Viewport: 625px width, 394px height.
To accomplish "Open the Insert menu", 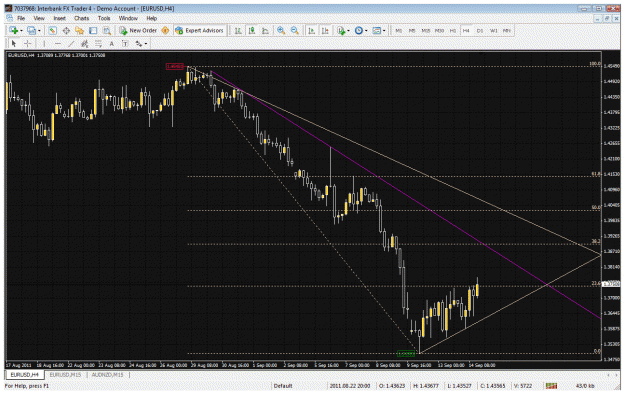I will [59, 18].
